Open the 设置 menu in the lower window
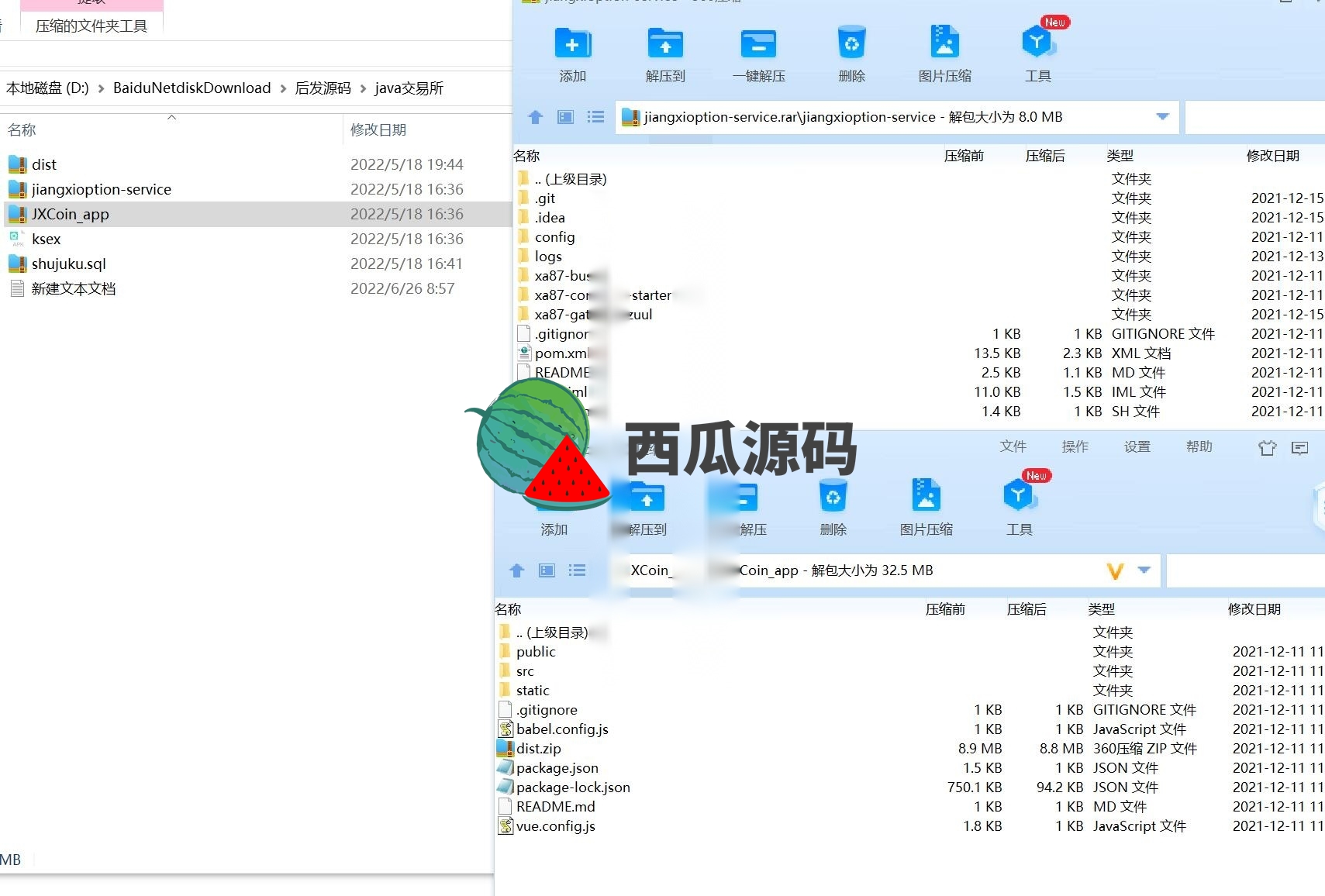The image size is (1325, 896). [x=1137, y=446]
